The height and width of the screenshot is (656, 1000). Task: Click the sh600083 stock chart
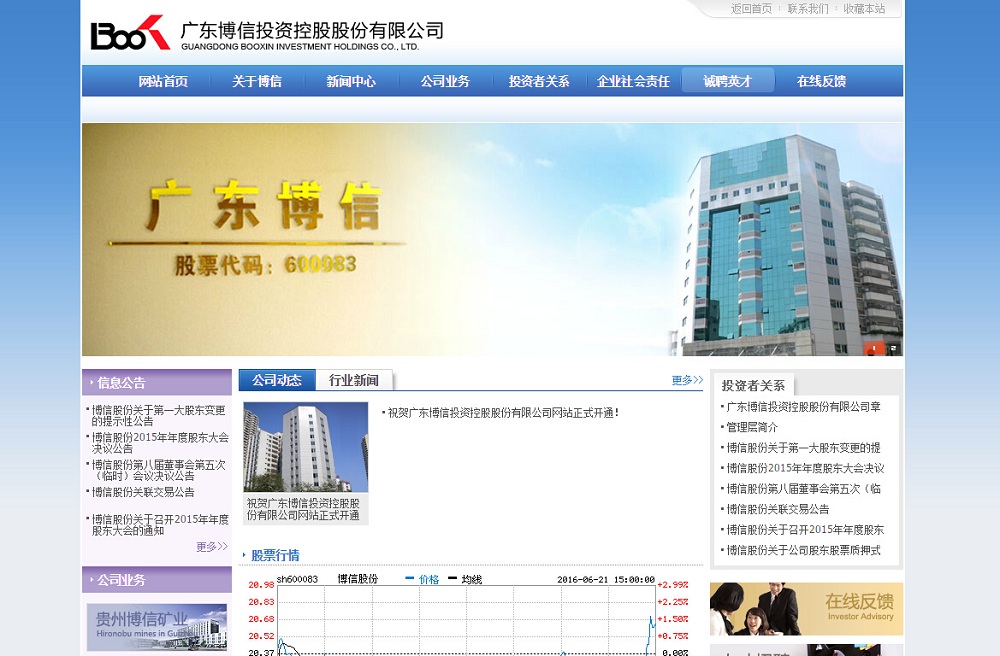pyautogui.click(x=467, y=615)
